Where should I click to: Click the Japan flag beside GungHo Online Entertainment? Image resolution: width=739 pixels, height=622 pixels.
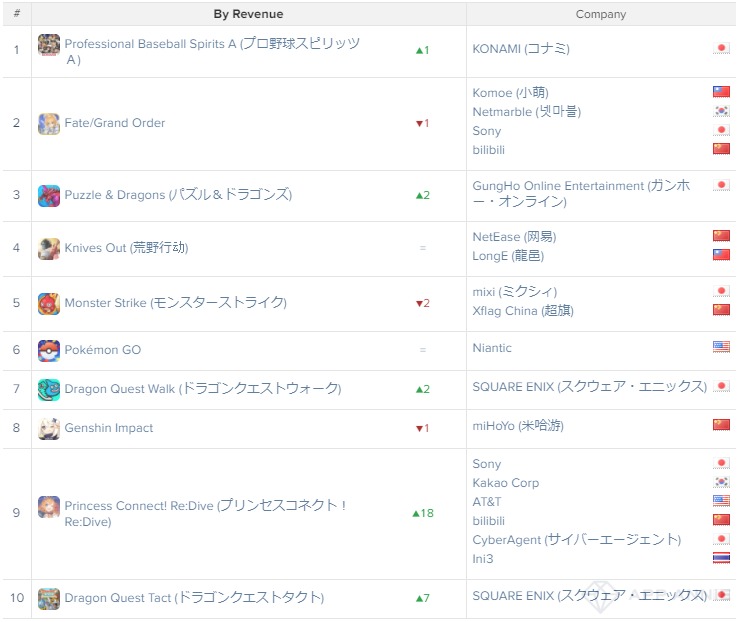point(721,185)
